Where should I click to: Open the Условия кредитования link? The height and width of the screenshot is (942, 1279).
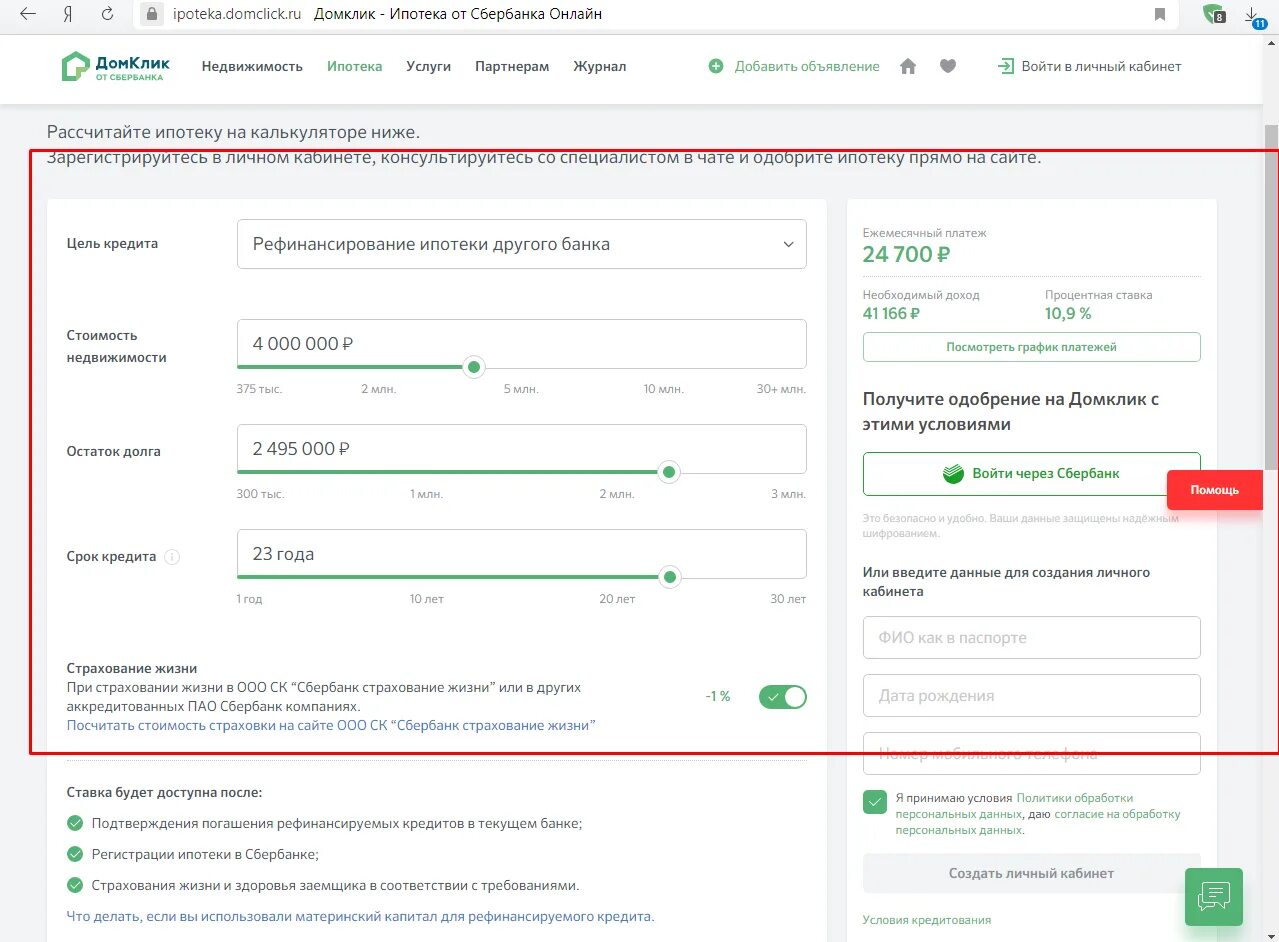coord(927,920)
